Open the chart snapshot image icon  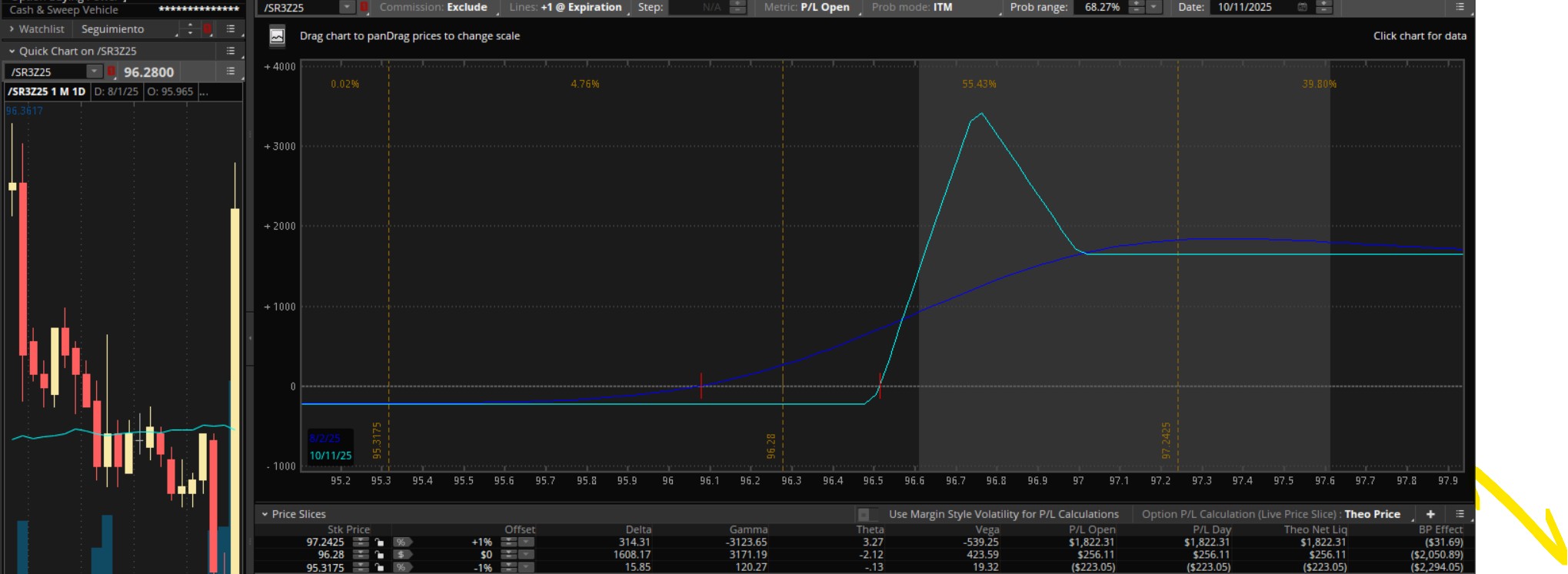(x=277, y=36)
